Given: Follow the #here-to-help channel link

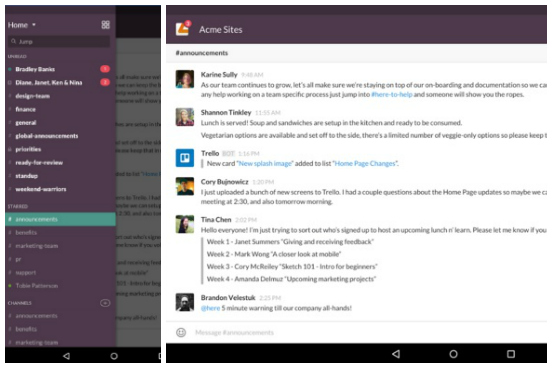Looking at the screenshot, I should click(x=391, y=94).
